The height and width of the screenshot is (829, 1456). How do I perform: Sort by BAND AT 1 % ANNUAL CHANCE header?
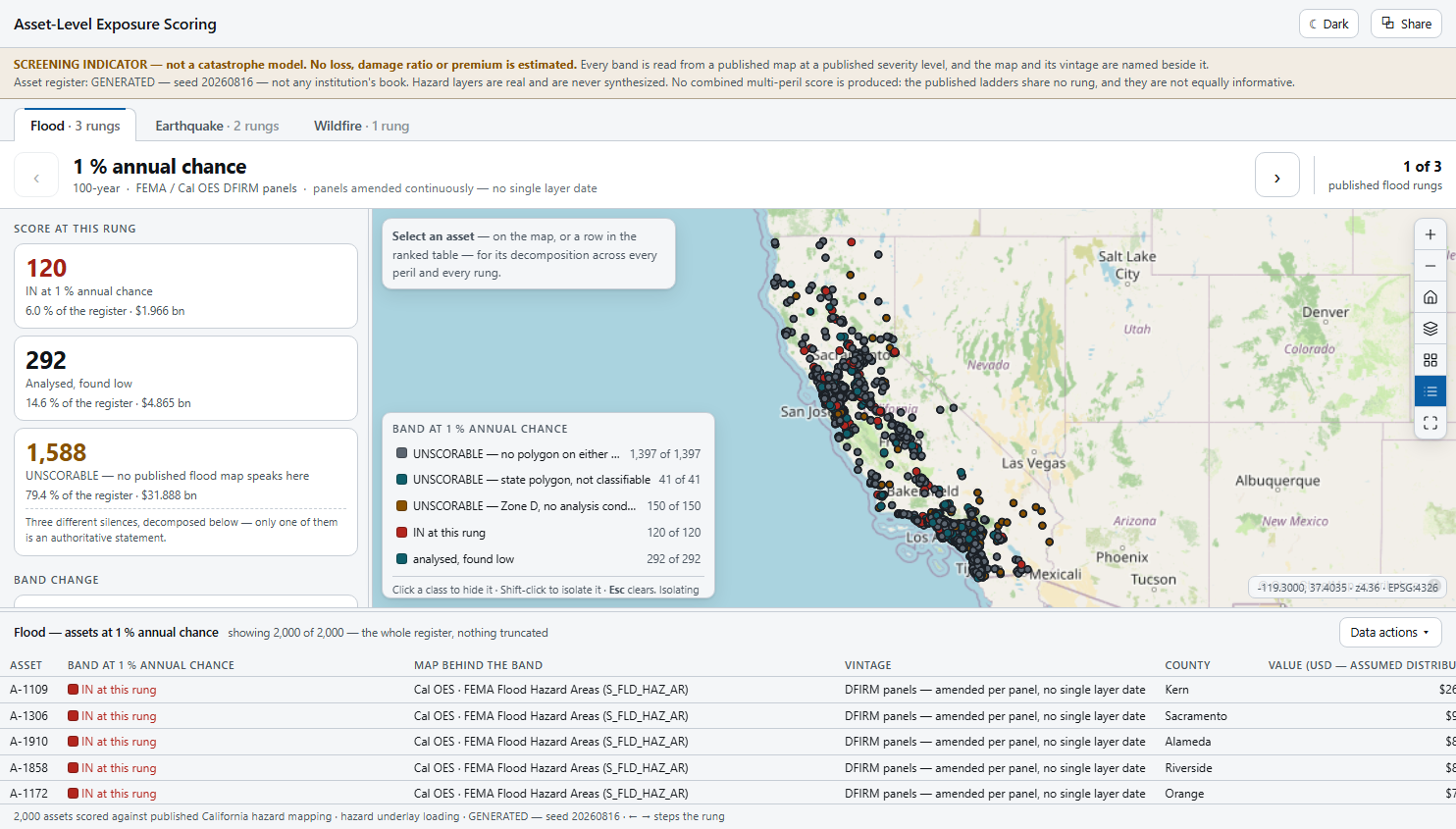(151, 665)
